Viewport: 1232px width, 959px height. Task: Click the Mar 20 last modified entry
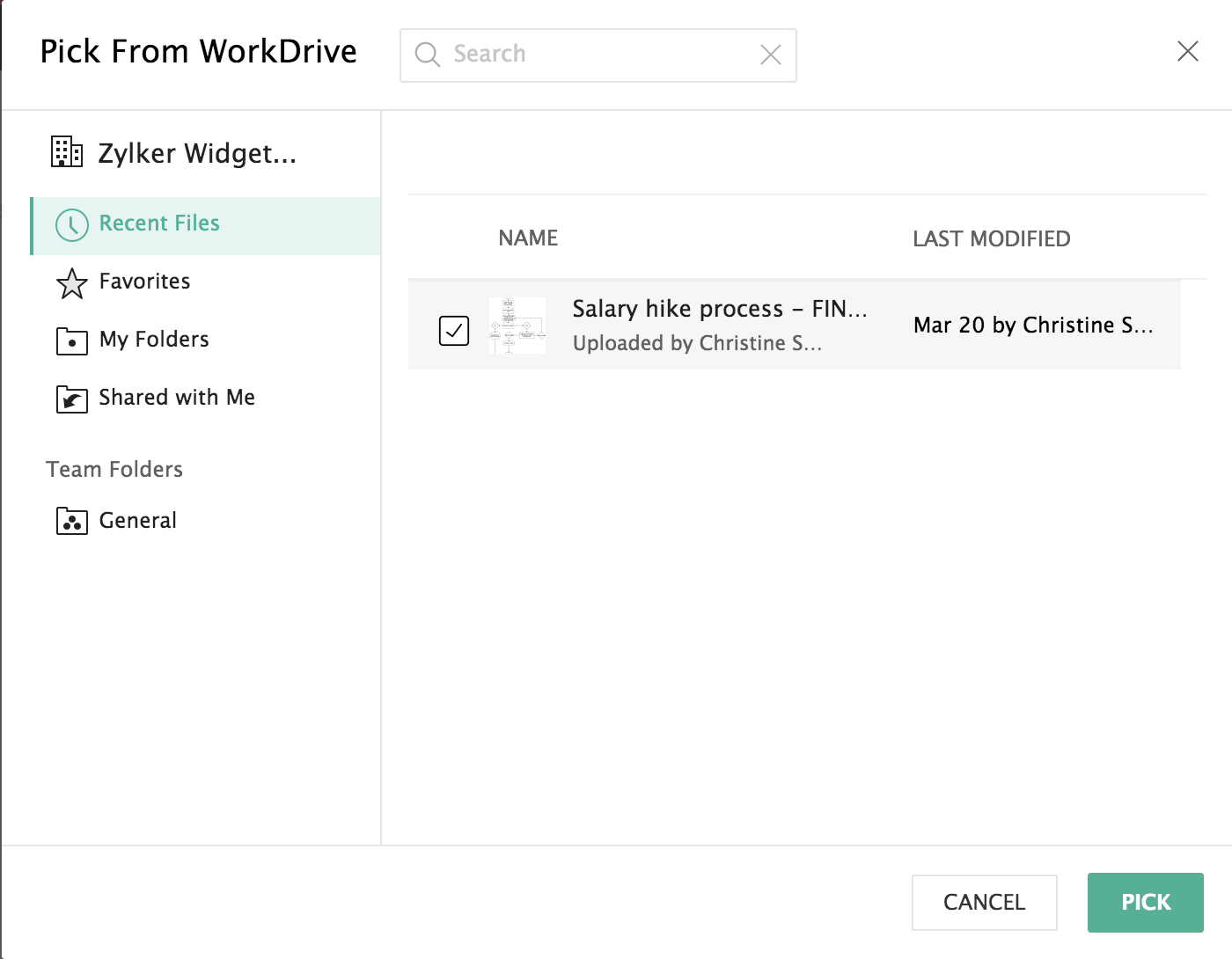1032,326
